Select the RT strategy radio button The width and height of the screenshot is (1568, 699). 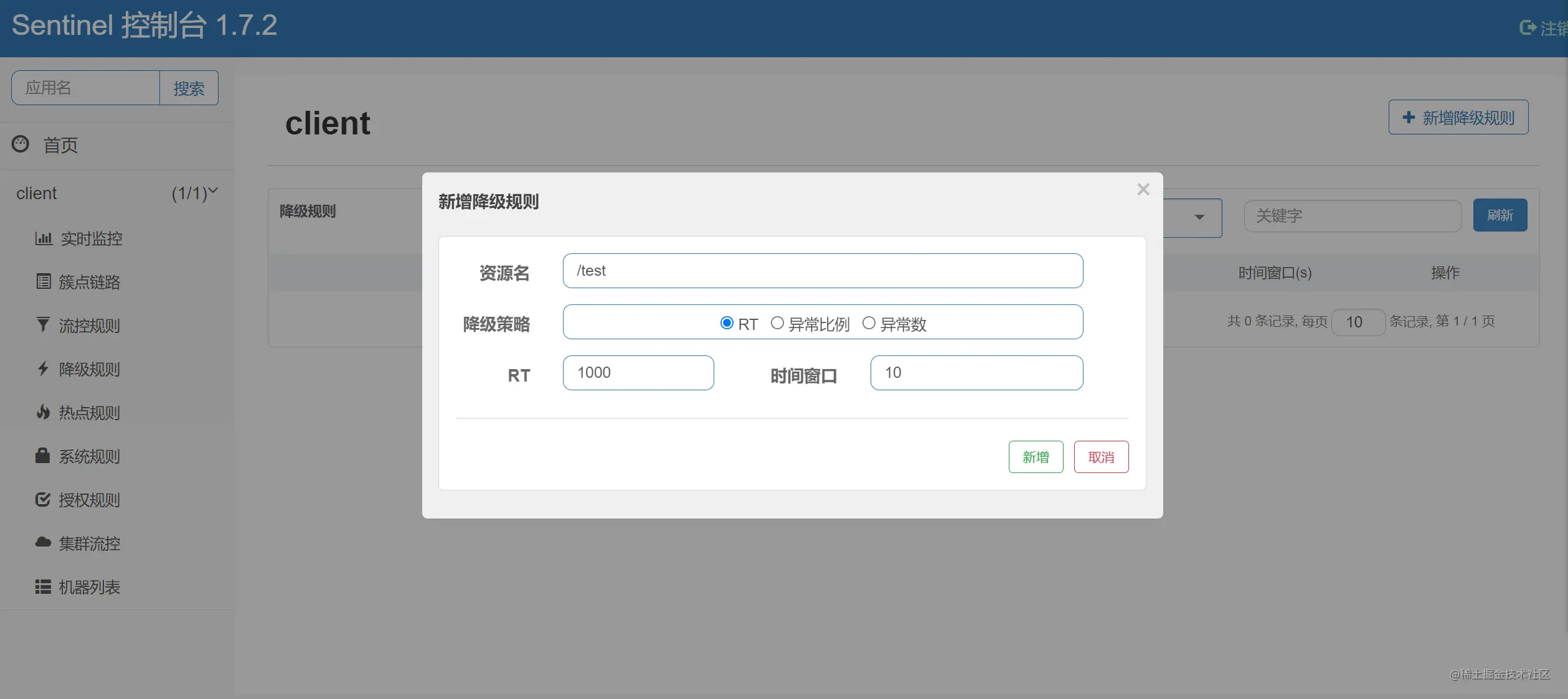click(x=727, y=323)
